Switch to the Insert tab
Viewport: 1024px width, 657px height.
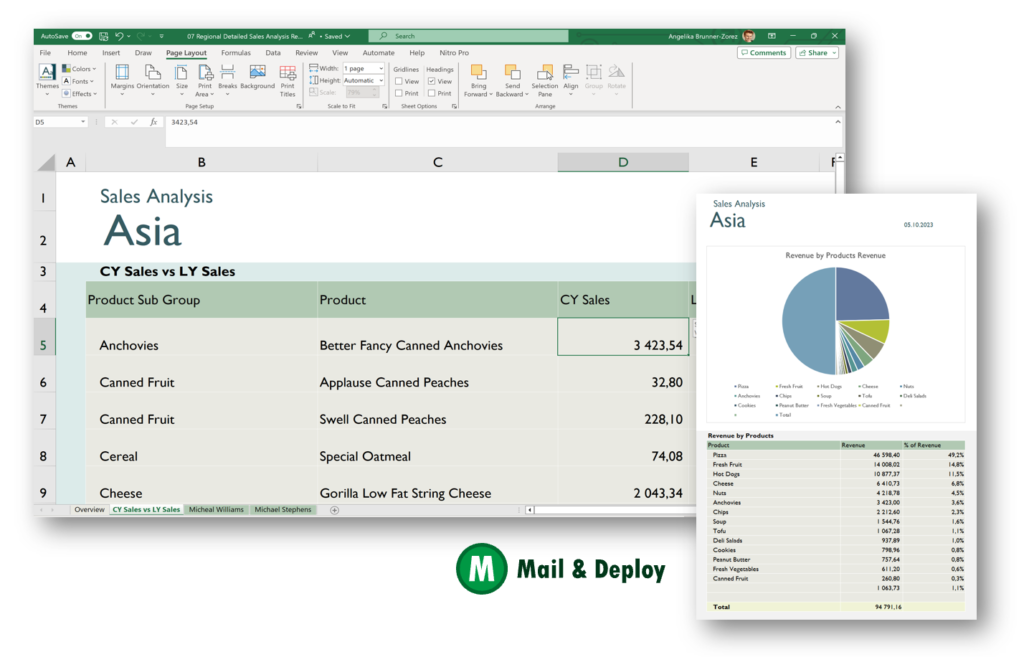point(111,53)
